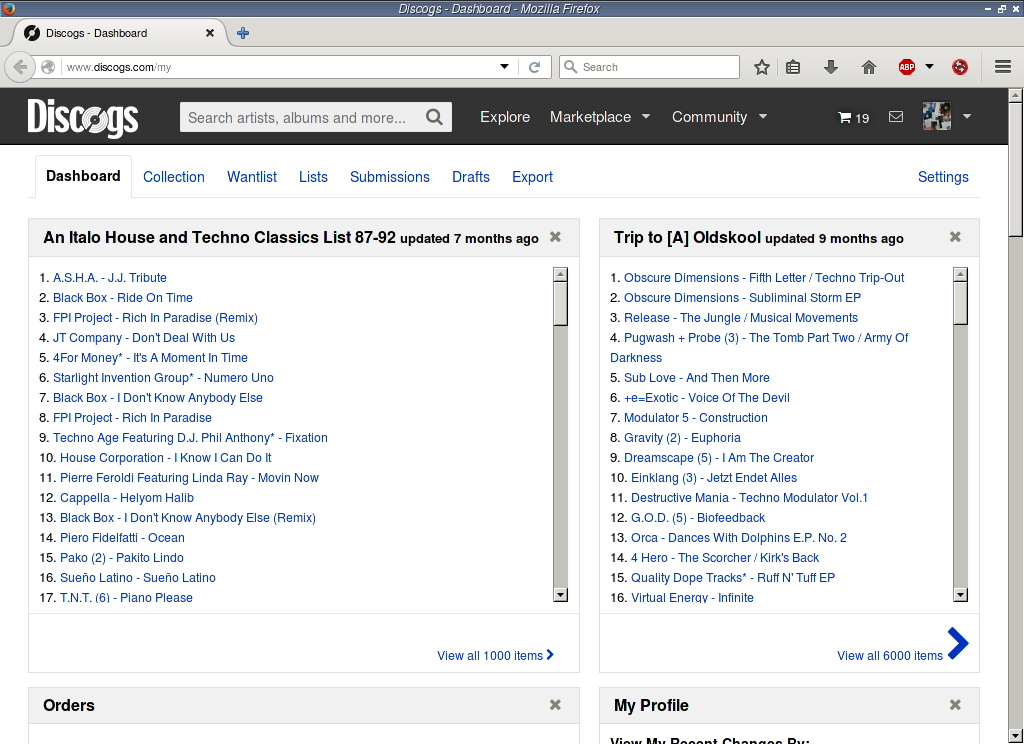
Task: Click the red circular extension icon
Action: click(959, 67)
